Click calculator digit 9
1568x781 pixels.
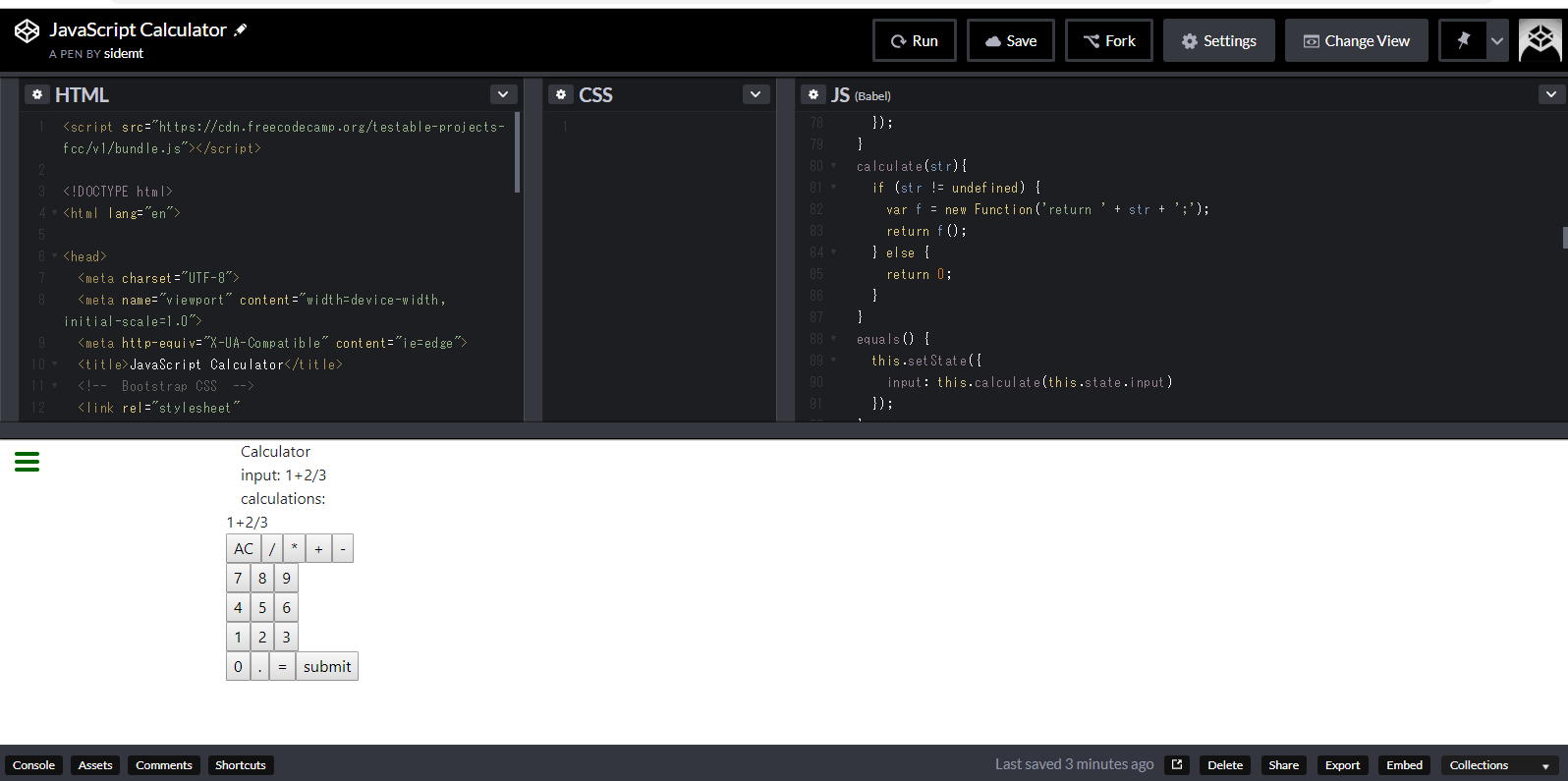click(x=286, y=578)
